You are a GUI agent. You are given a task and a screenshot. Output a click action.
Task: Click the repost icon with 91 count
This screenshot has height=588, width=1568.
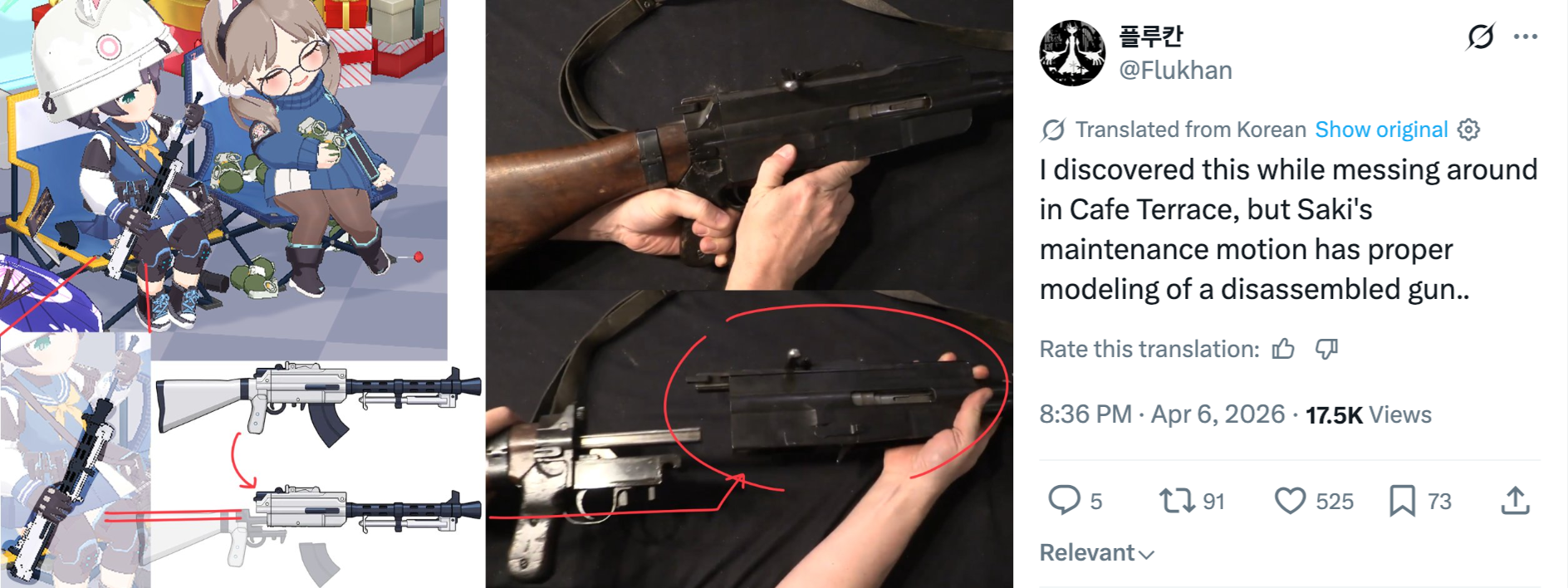1176,501
